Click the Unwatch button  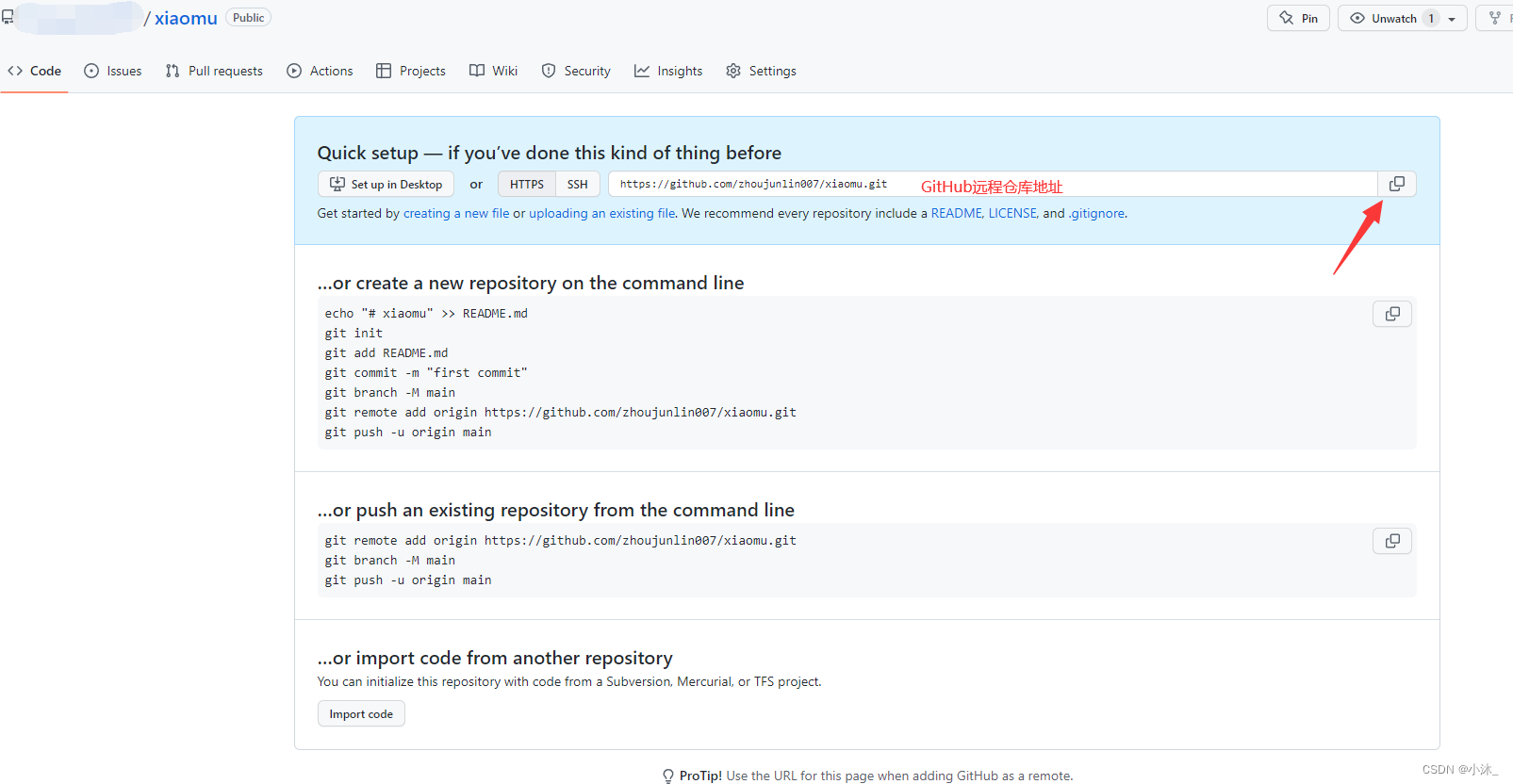(1403, 18)
